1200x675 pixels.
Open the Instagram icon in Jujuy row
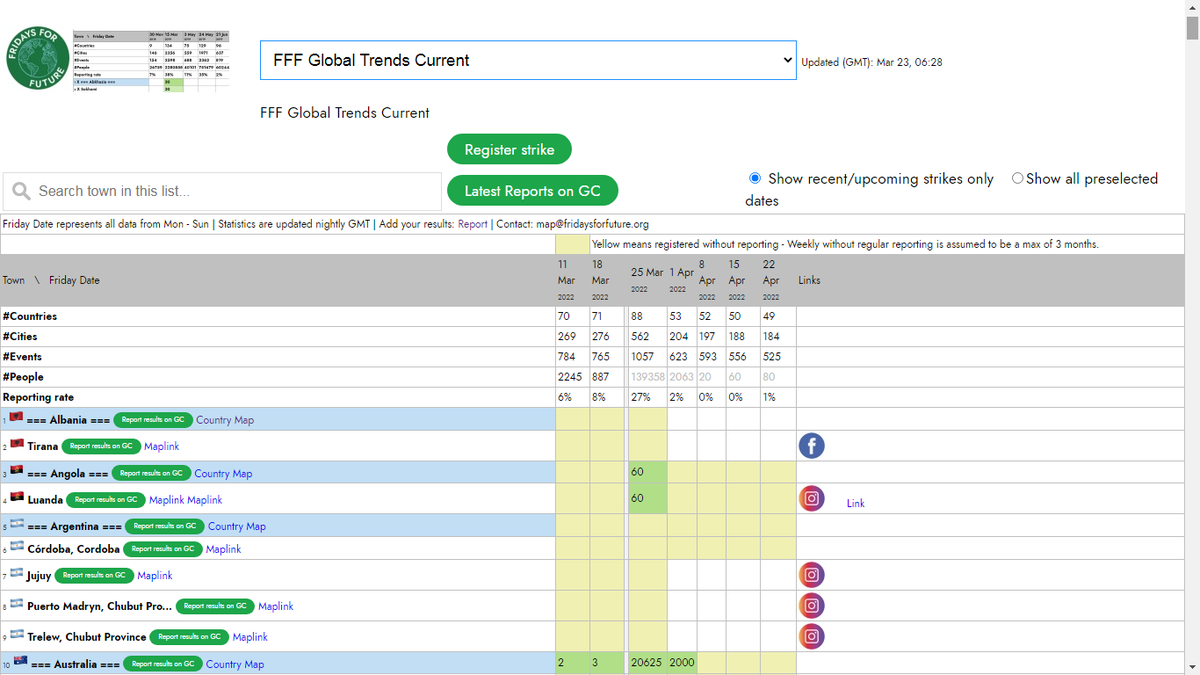(812, 574)
